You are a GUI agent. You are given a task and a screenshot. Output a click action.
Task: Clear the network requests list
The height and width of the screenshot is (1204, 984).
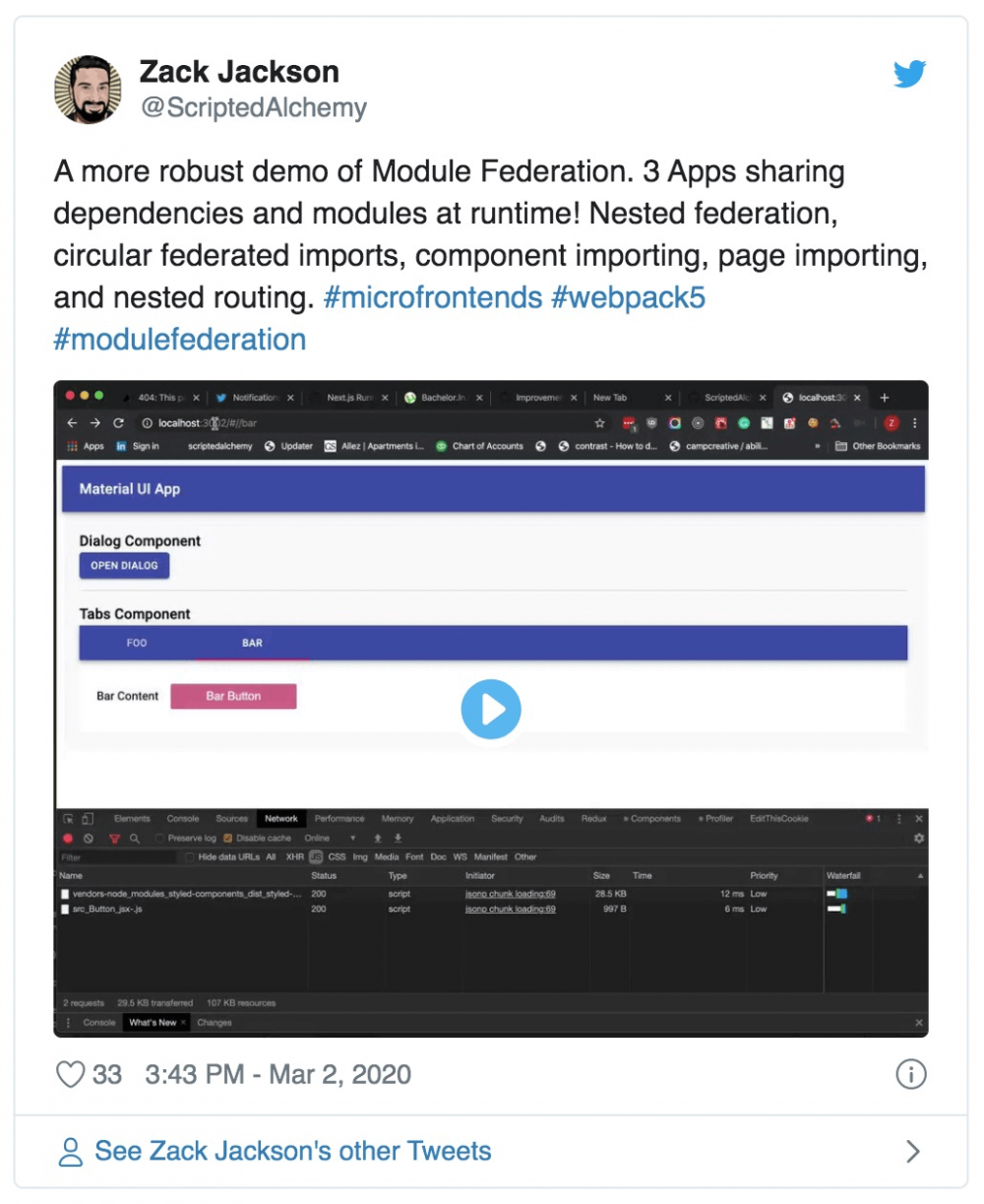click(91, 838)
